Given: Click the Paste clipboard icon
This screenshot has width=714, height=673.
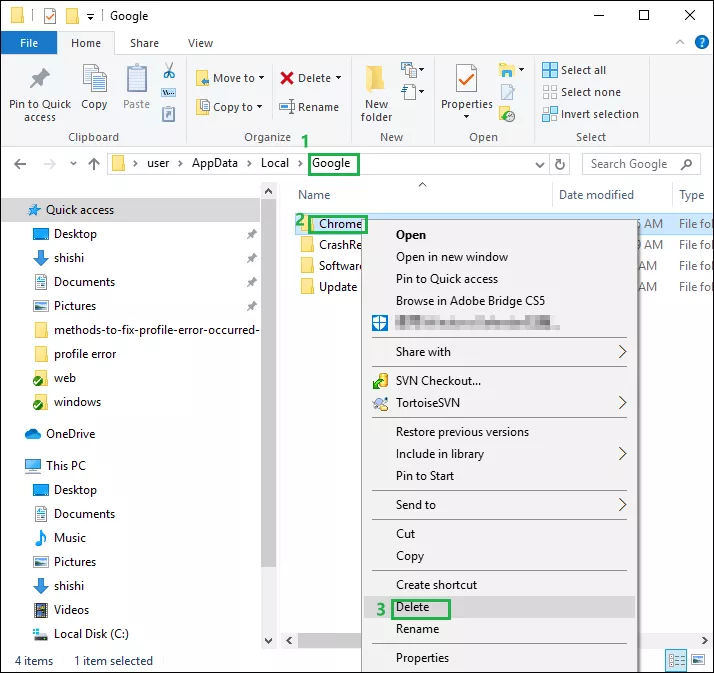Looking at the screenshot, I should coord(137,78).
